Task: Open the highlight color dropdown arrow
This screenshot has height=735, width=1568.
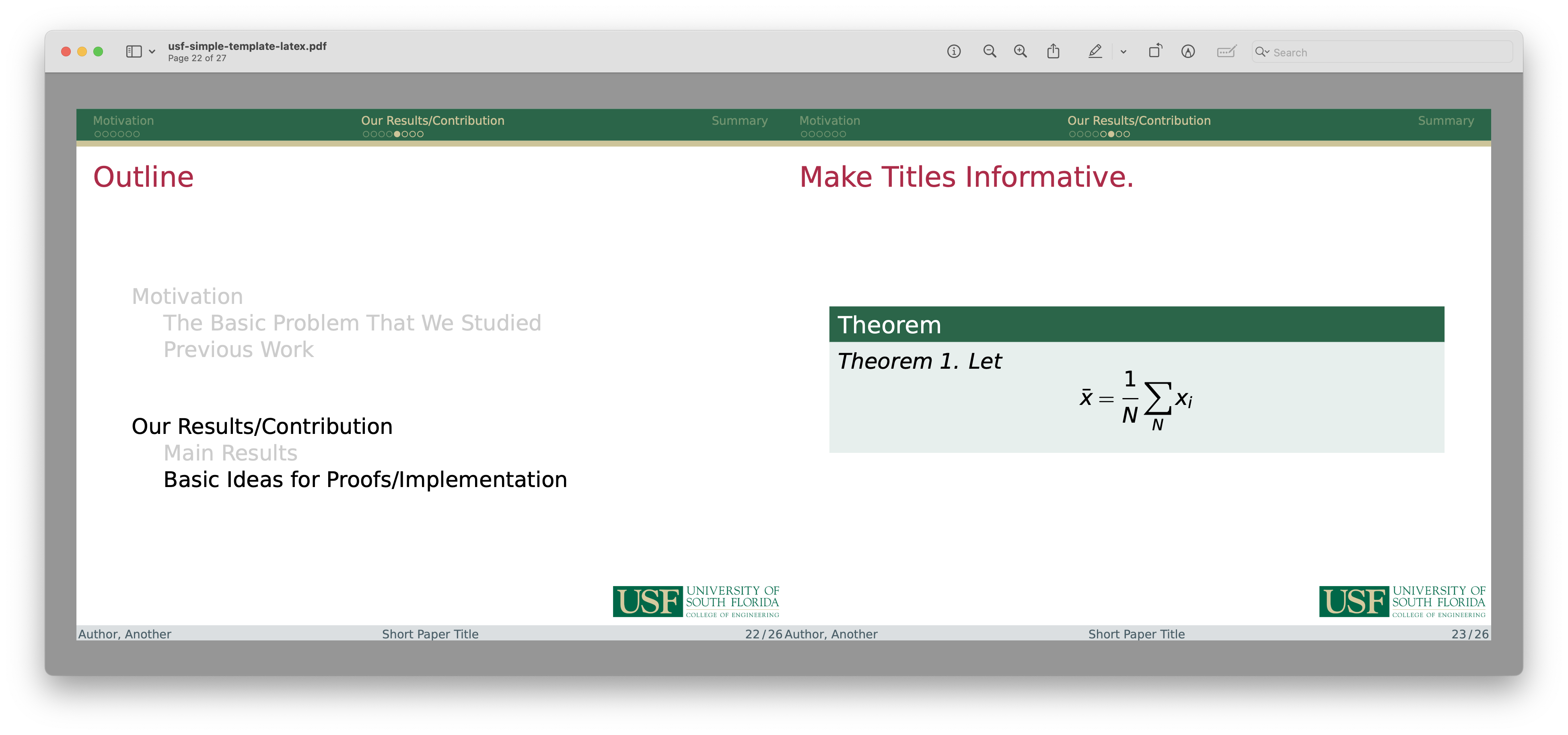Action: click(1123, 52)
